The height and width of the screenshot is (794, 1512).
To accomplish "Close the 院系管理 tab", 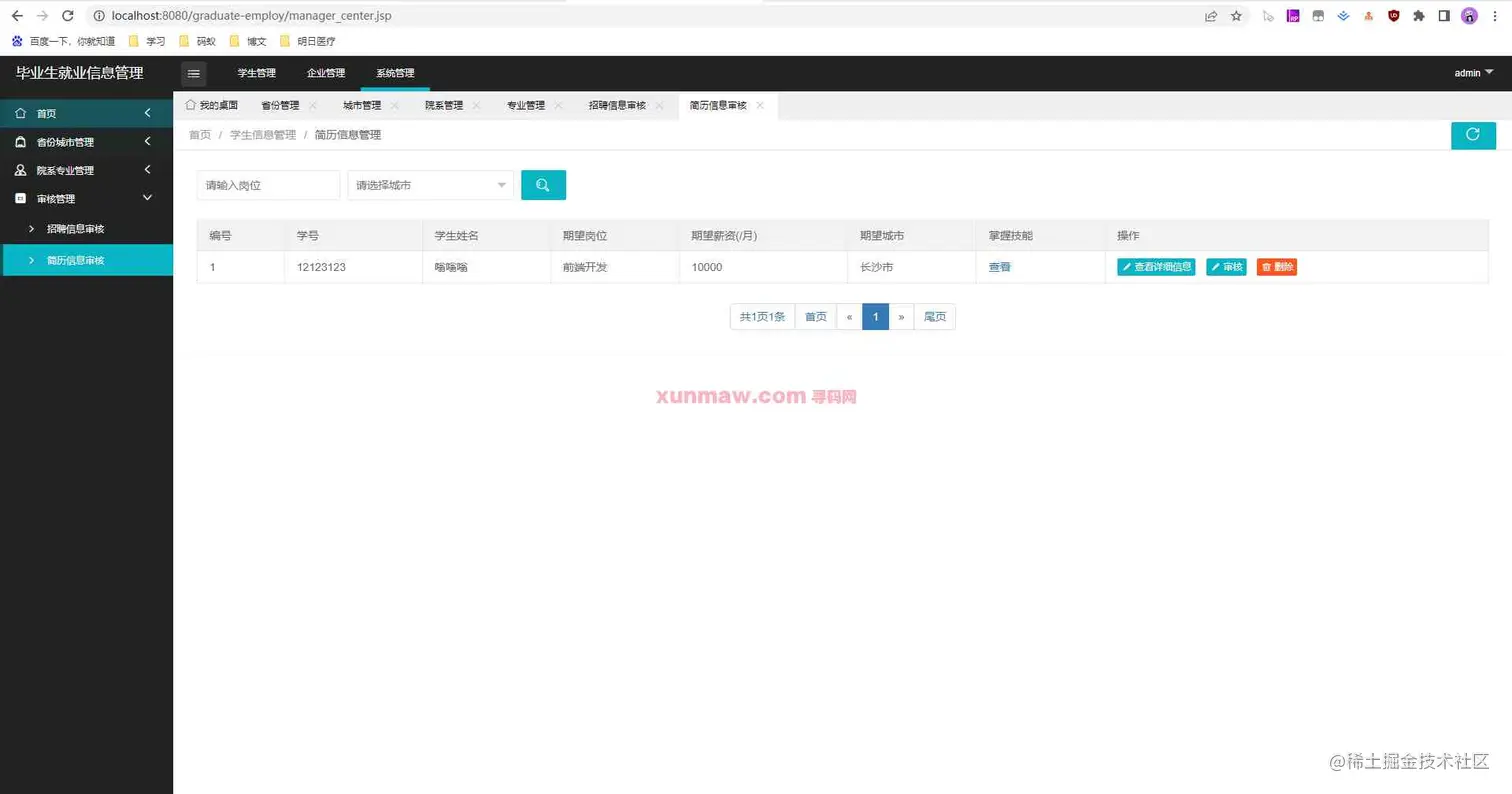I will 476,105.
